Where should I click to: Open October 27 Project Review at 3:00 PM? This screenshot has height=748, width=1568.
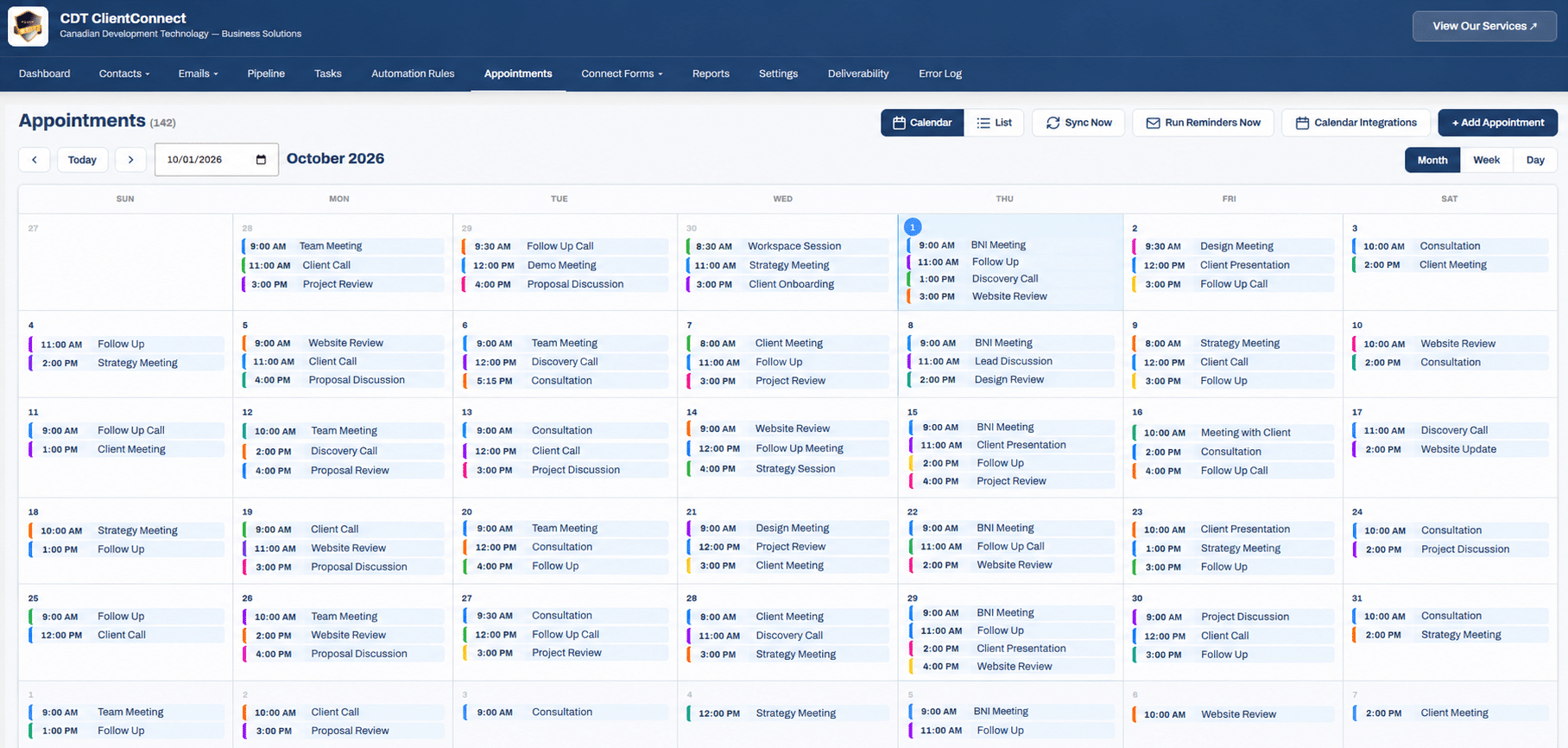[x=565, y=653]
